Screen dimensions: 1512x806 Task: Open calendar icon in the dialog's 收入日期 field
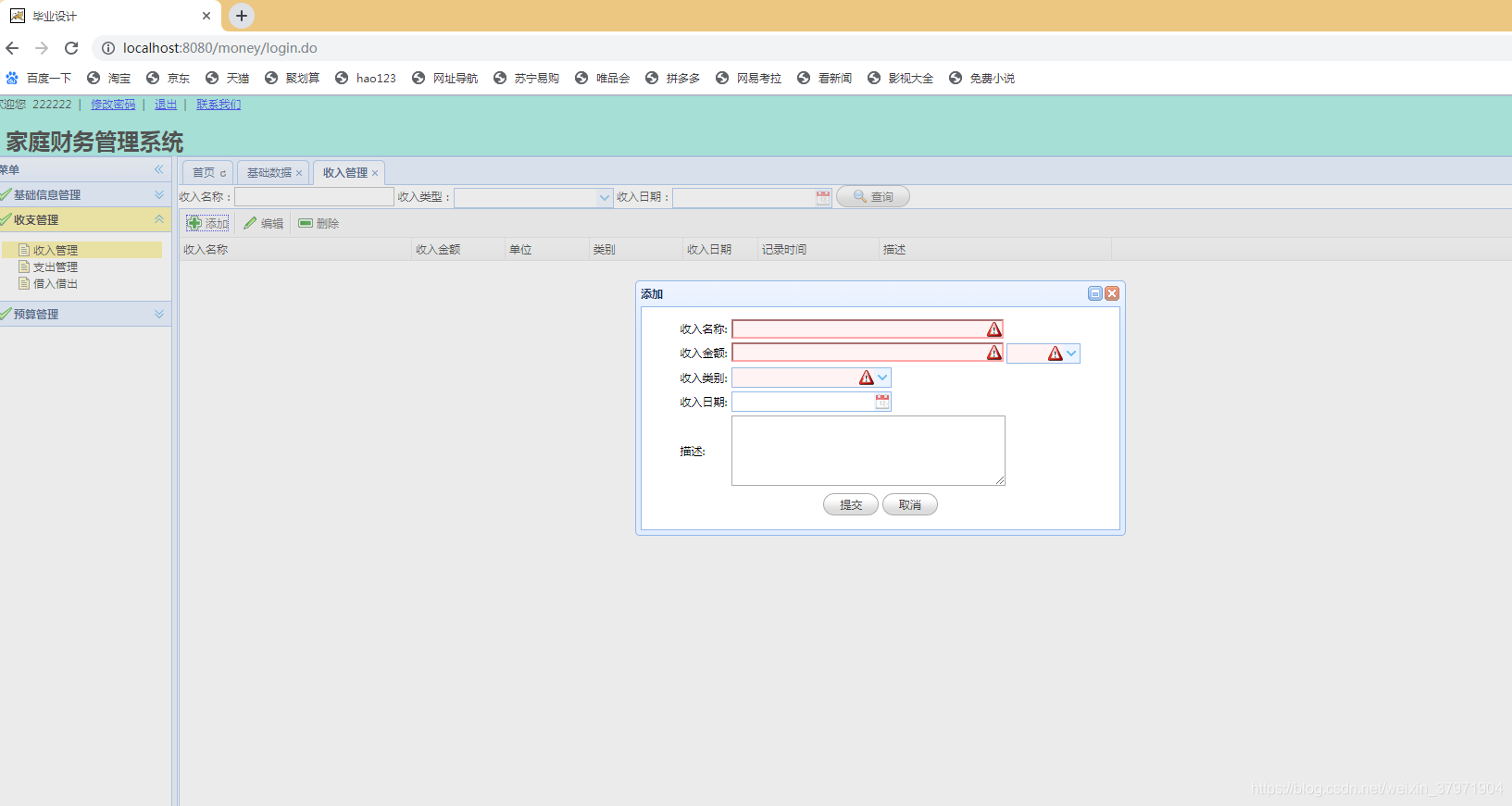[882, 402]
